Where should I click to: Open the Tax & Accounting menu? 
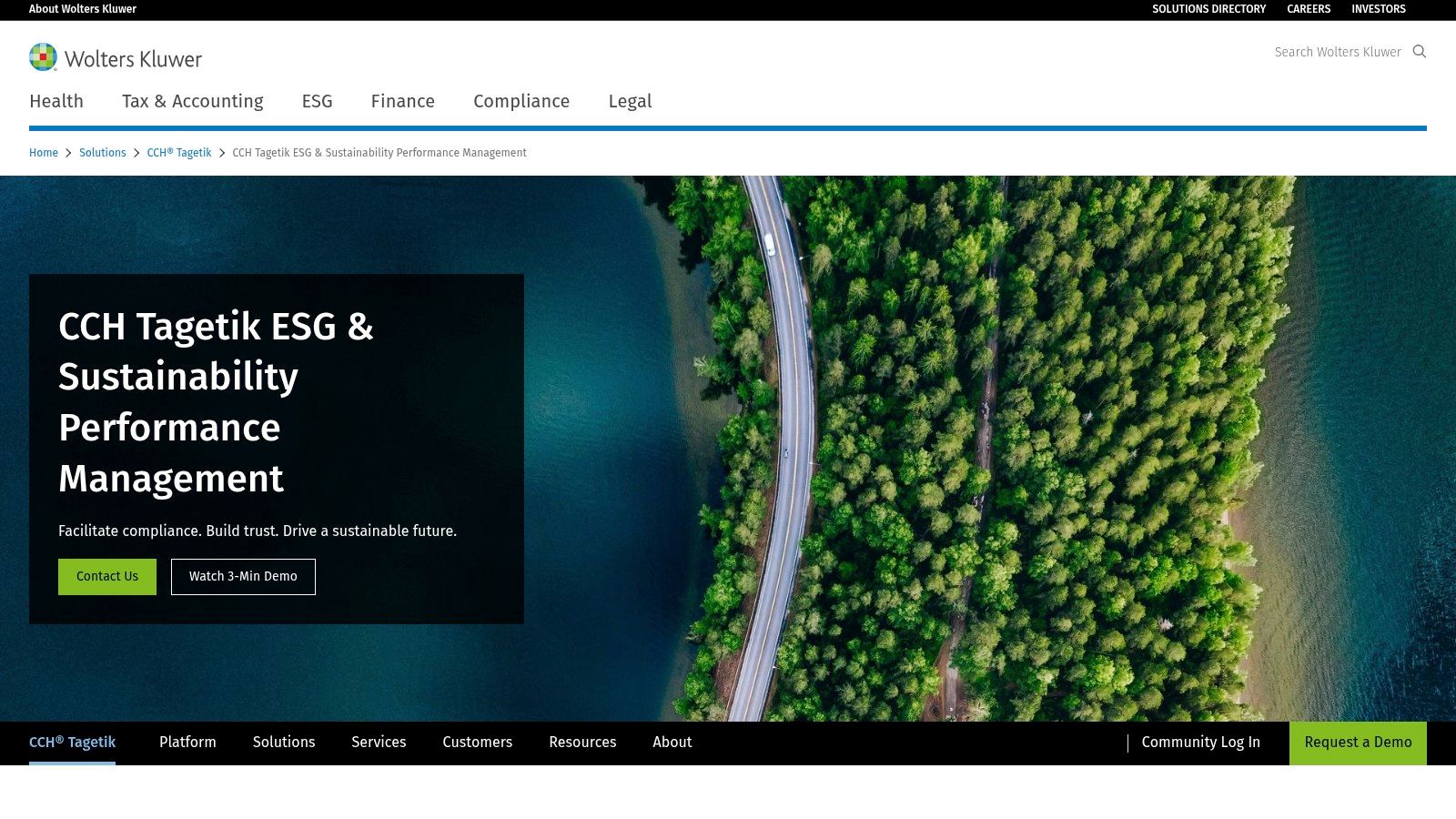[x=192, y=101]
